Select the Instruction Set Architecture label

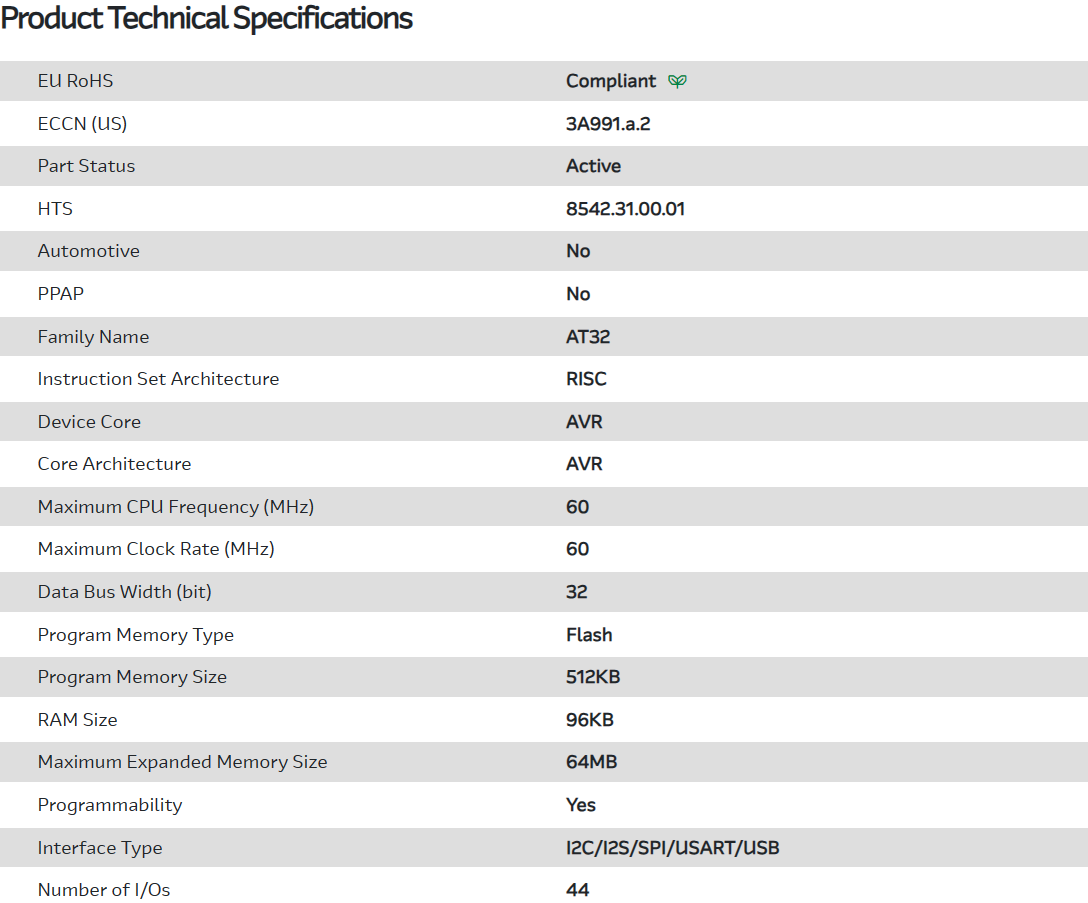tap(158, 379)
